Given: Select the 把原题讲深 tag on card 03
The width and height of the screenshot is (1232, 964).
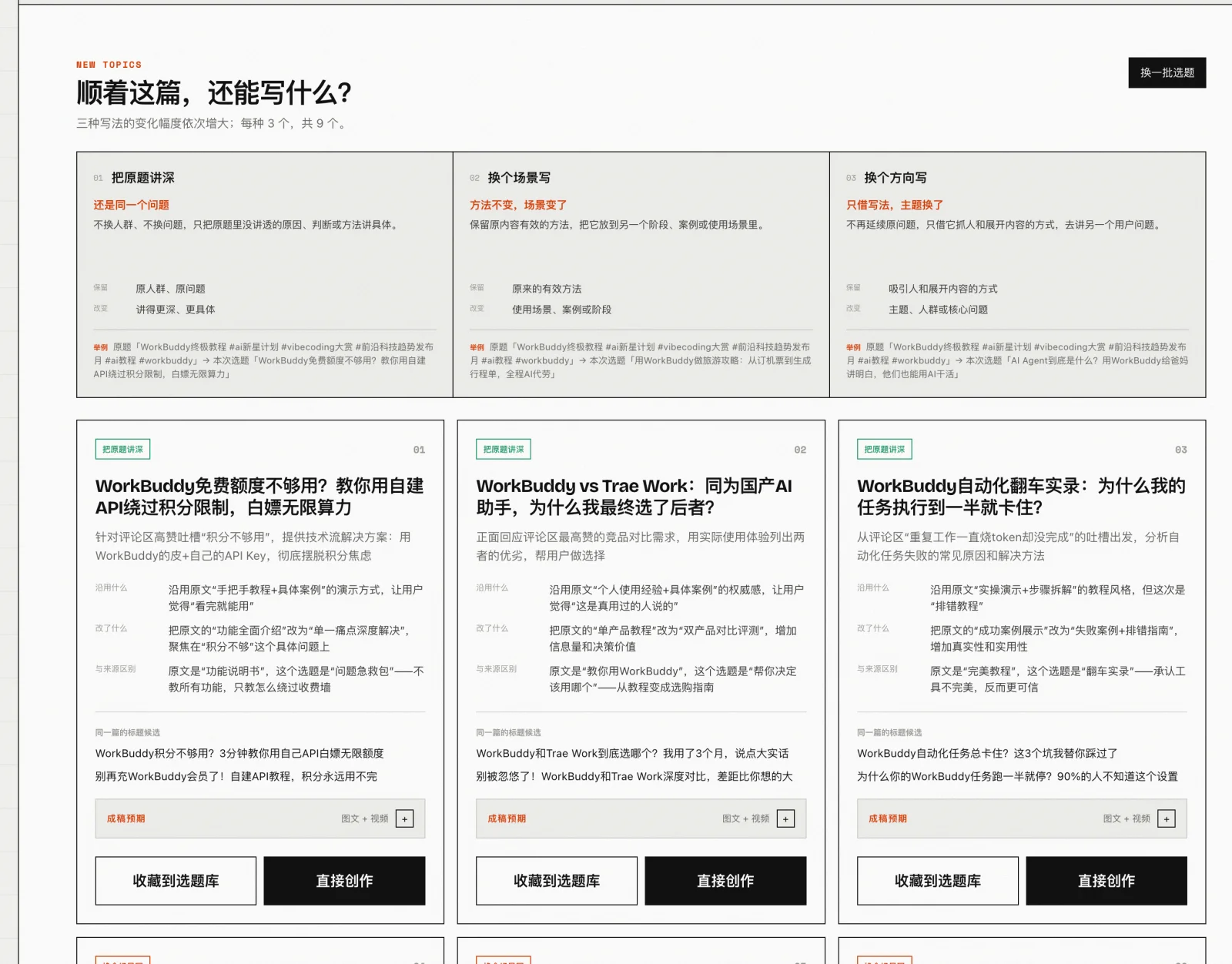Looking at the screenshot, I should pyautogui.click(x=885, y=449).
